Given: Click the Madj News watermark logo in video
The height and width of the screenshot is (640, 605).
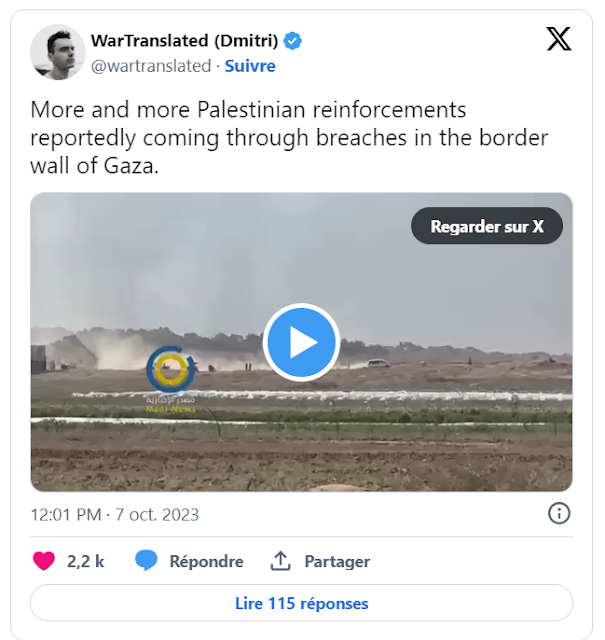Looking at the screenshot, I should [171, 379].
